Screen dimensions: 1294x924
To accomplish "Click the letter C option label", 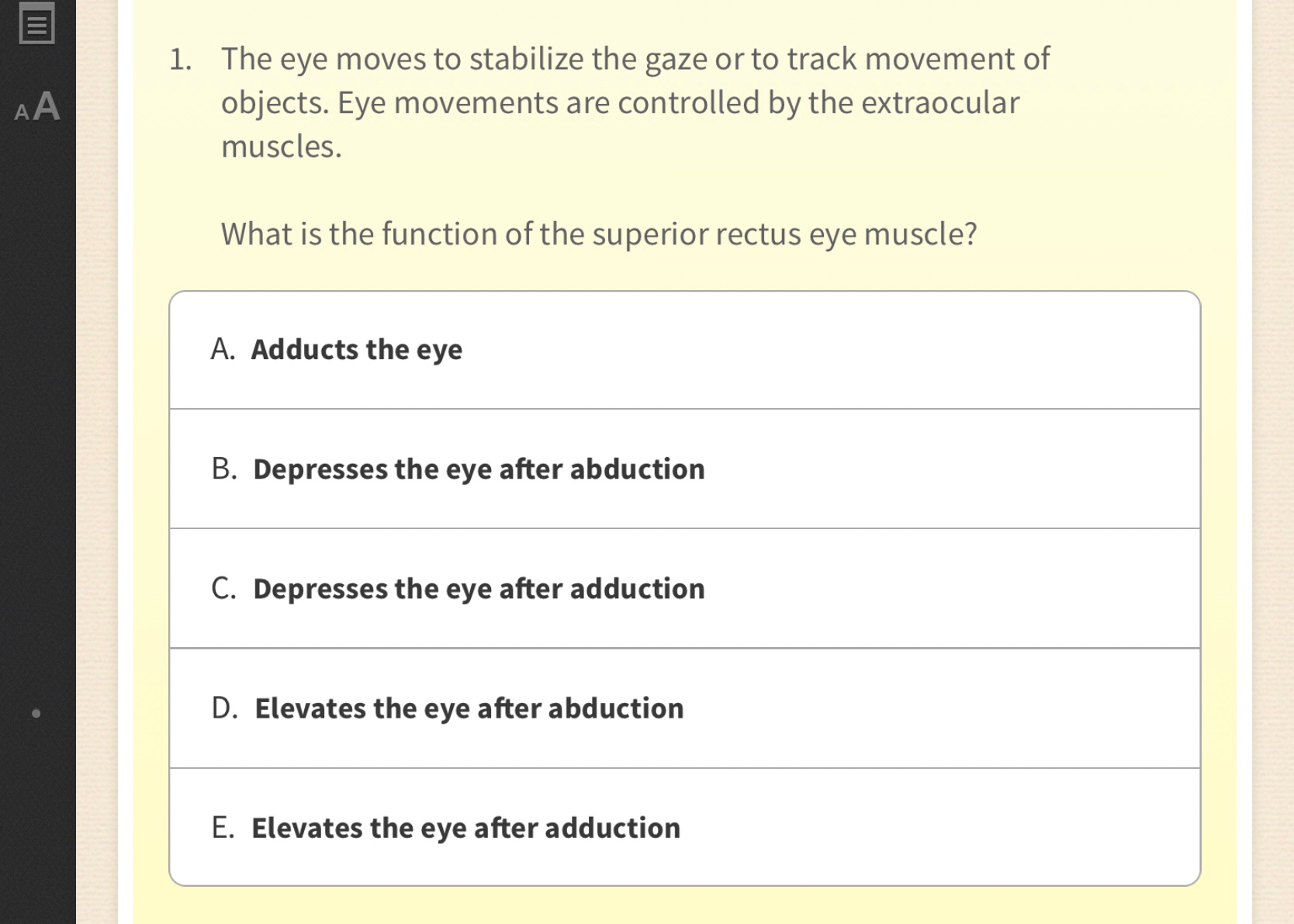I will [x=223, y=588].
